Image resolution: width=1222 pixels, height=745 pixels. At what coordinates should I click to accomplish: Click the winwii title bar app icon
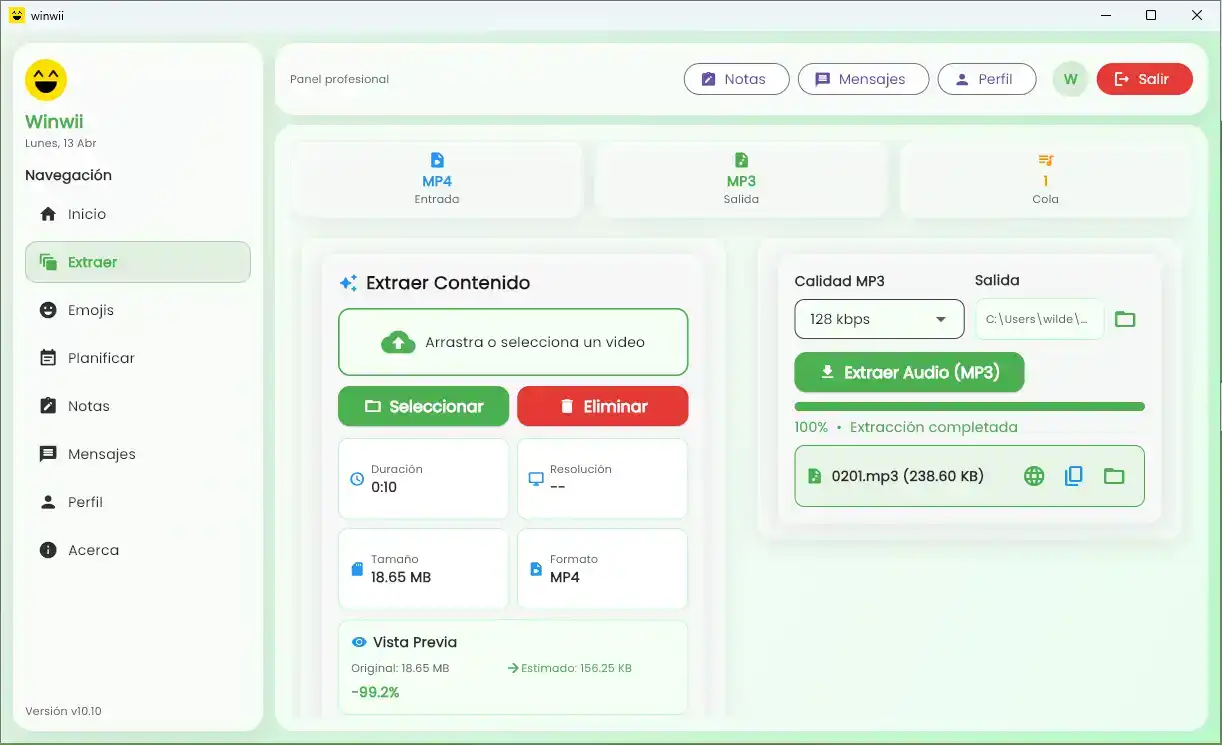coord(17,15)
